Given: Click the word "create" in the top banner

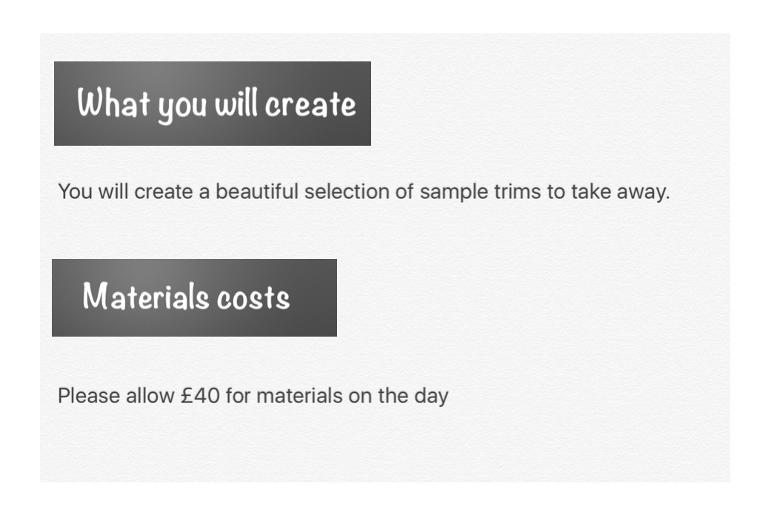Looking at the screenshot, I should (310, 105).
